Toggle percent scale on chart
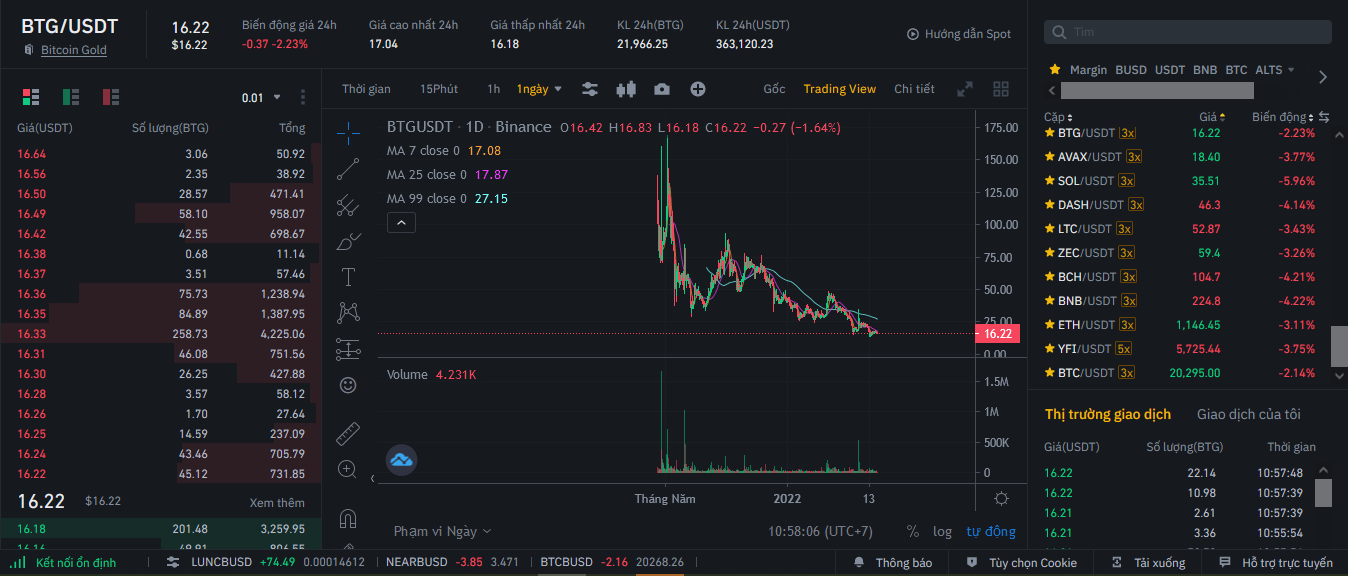 [x=912, y=532]
